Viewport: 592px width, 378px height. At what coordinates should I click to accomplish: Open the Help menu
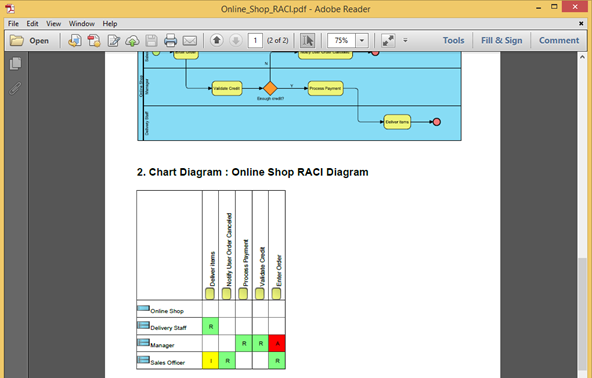pyautogui.click(x=110, y=23)
